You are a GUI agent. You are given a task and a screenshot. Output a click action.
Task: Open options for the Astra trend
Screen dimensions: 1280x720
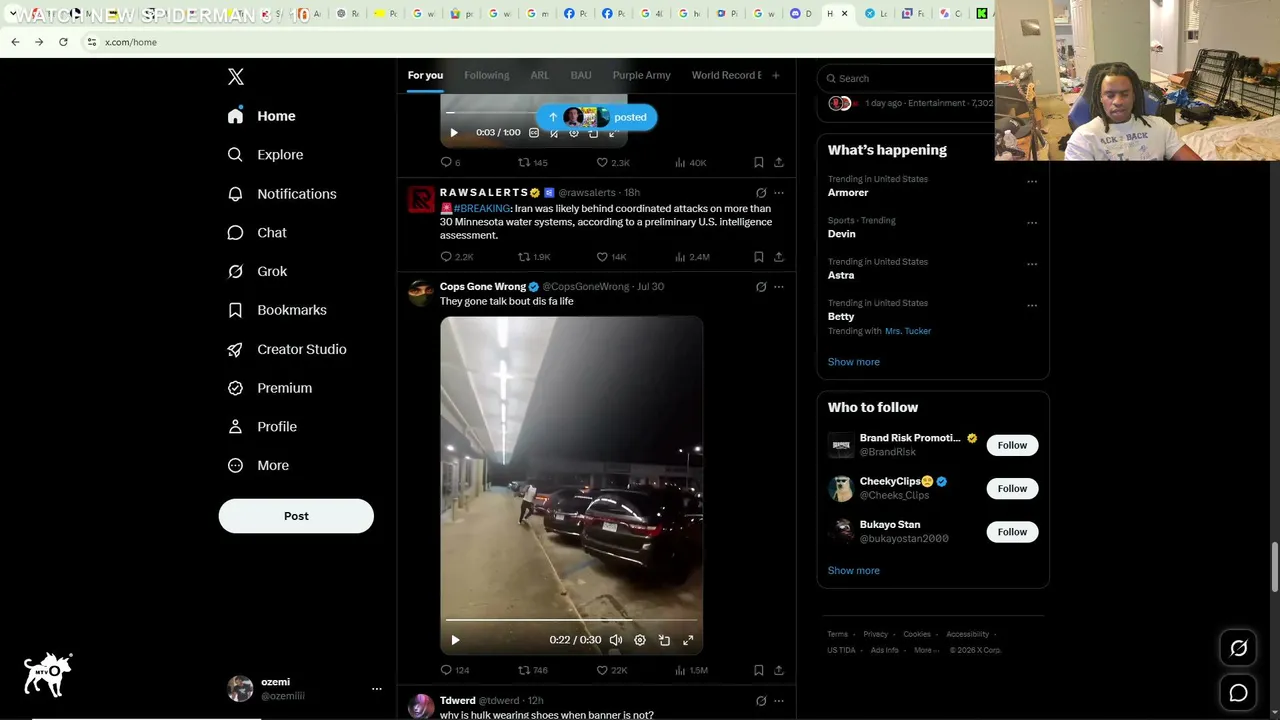click(x=1032, y=264)
